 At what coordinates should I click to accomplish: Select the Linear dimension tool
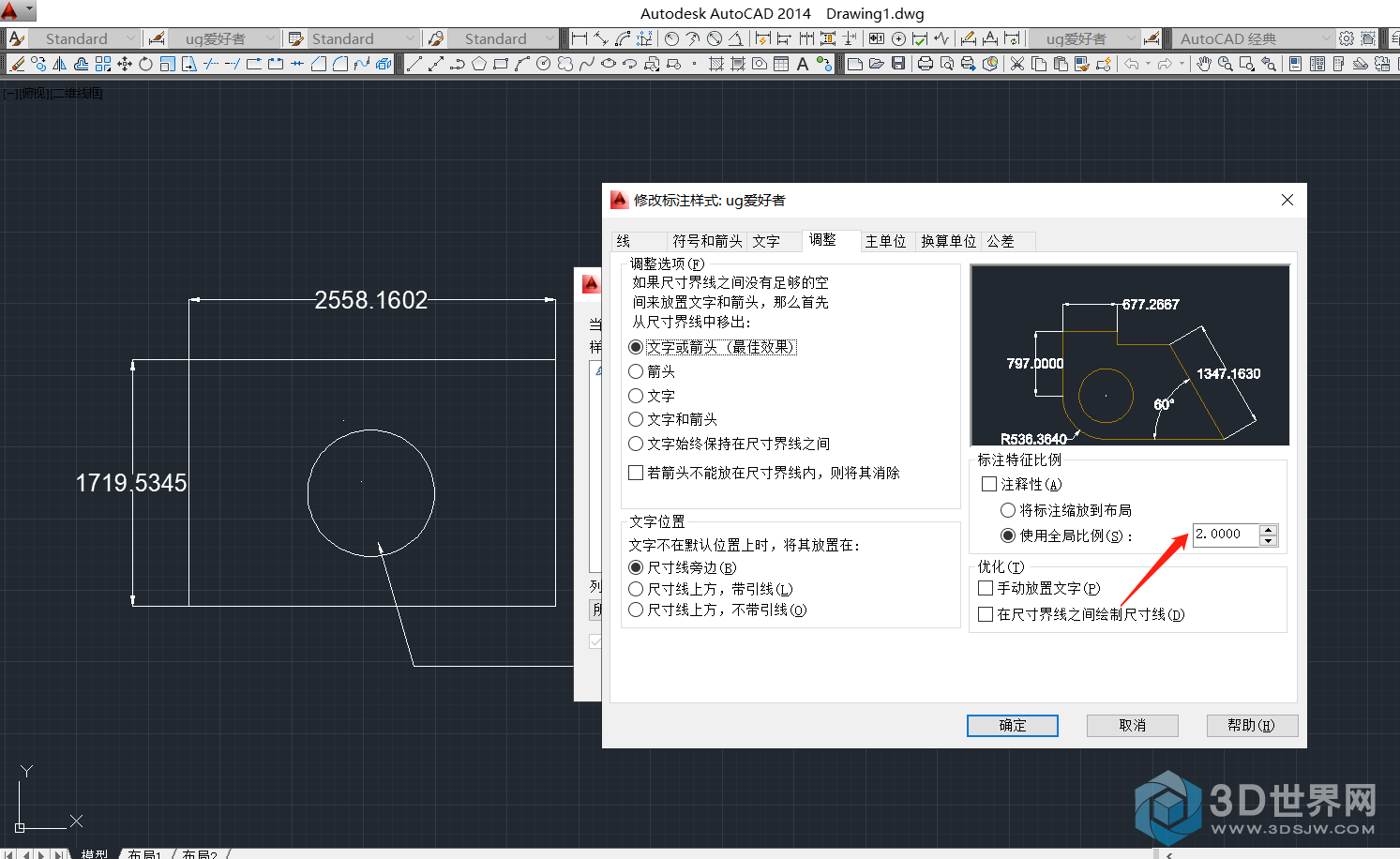[x=579, y=38]
